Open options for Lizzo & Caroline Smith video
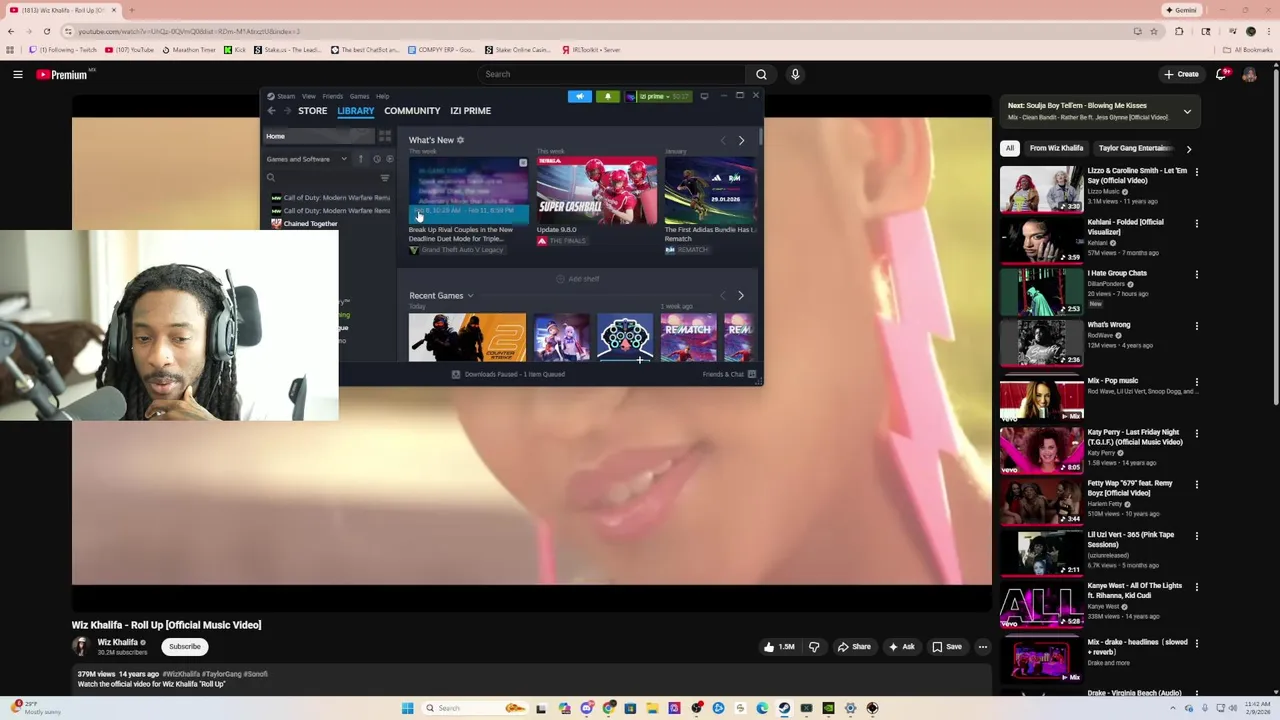Image resolution: width=1280 pixels, height=720 pixels. click(1196, 171)
